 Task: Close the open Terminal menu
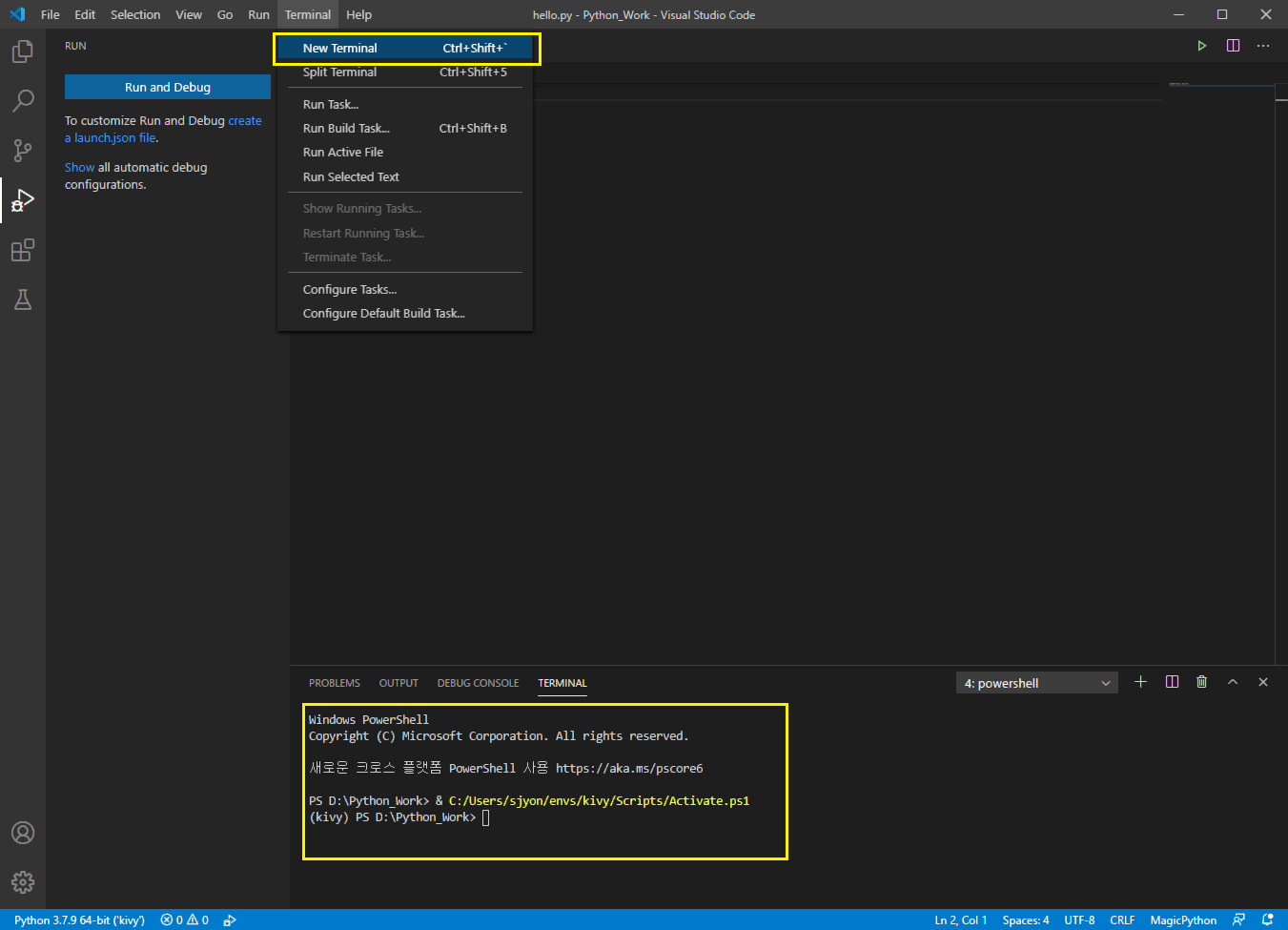click(x=308, y=14)
